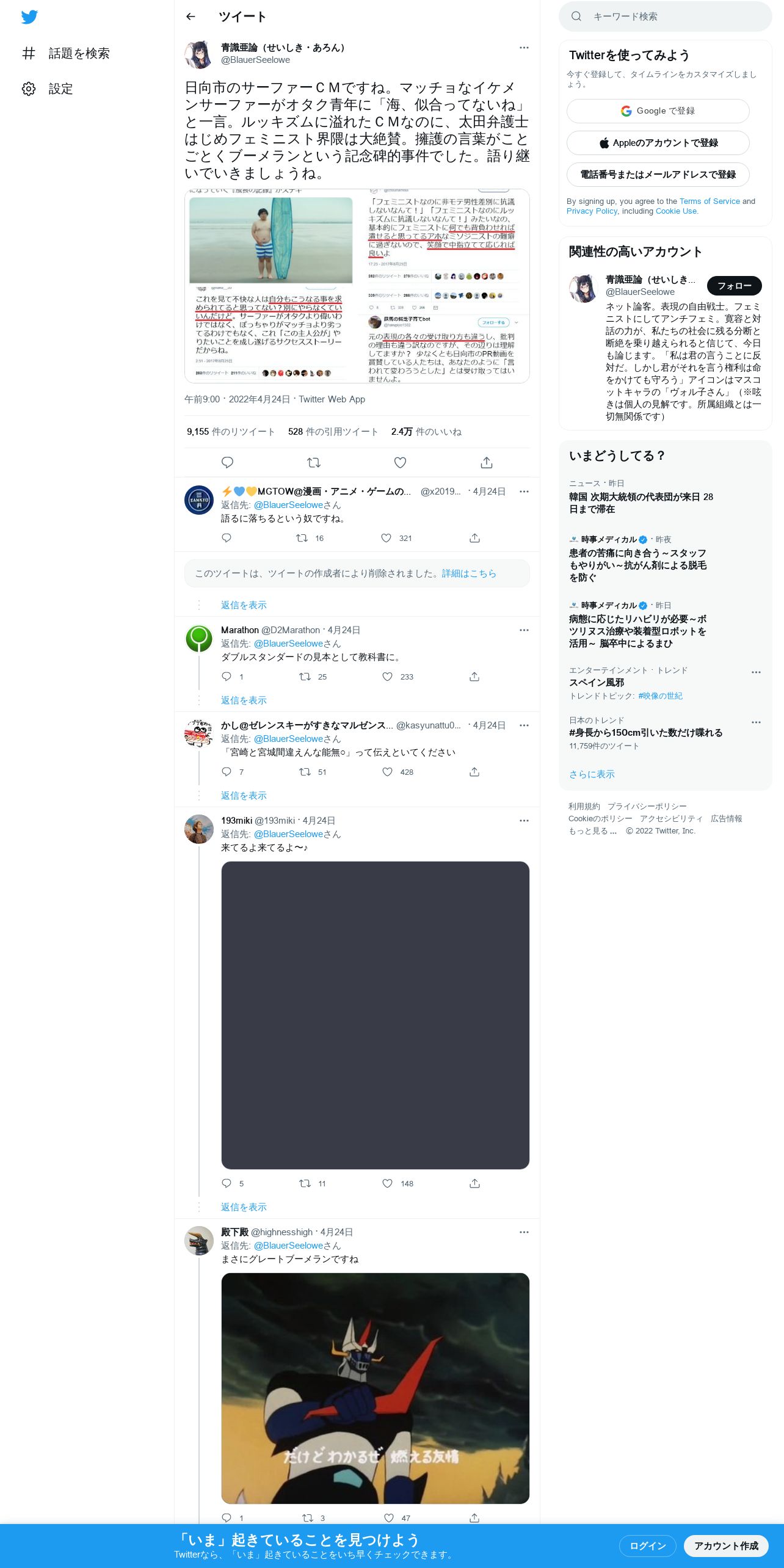The height and width of the screenshot is (1568, 784).
Task: Follow 青識亜論 with フォロー button
Action: pyautogui.click(x=734, y=286)
